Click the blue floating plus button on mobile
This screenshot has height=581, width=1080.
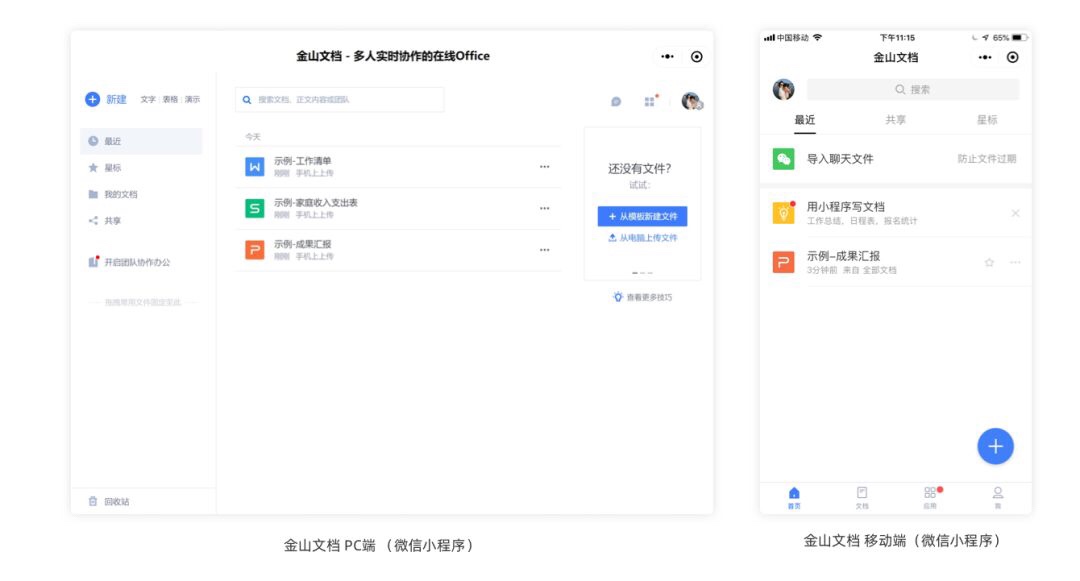(x=995, y=446)
